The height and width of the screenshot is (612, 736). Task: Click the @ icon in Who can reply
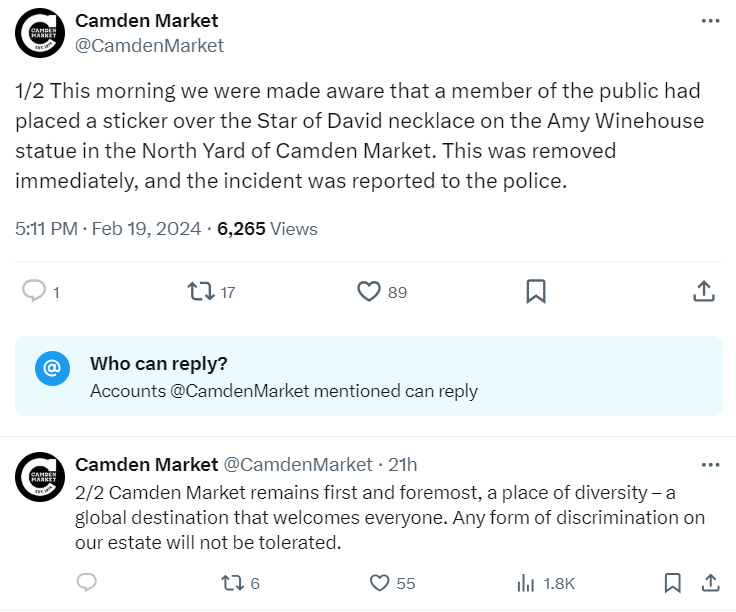pyautogui.click(x=52, y=368)
